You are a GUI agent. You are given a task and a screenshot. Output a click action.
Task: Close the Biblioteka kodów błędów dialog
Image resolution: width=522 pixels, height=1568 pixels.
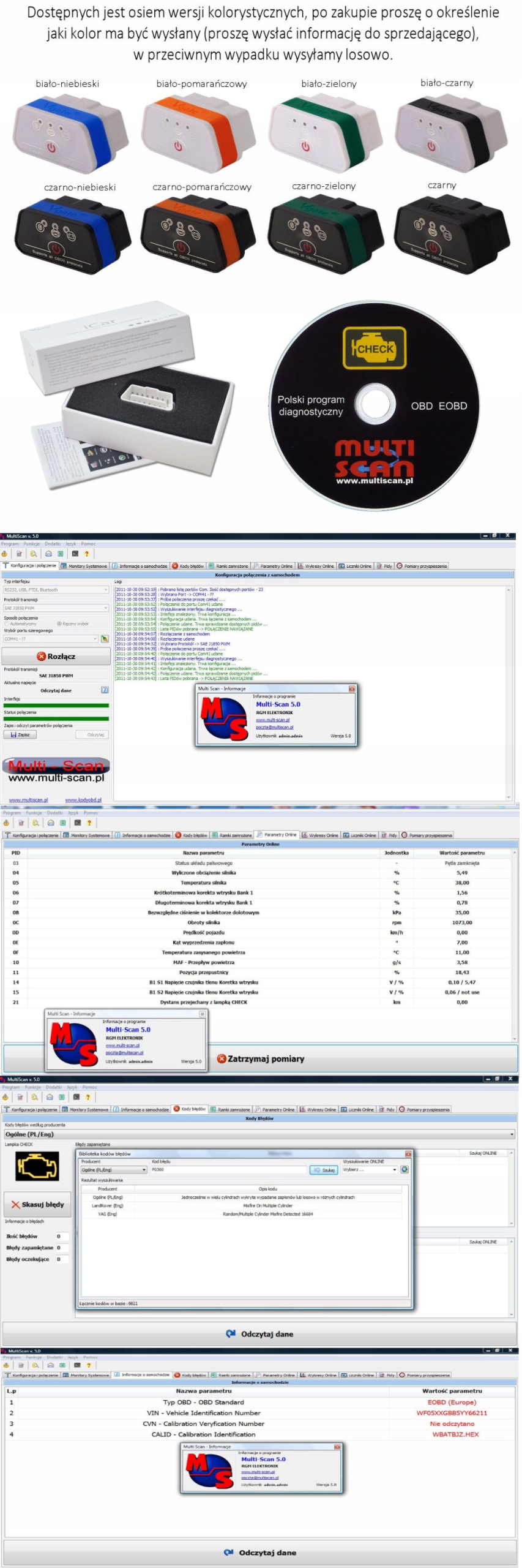(x=408, y=1153)
